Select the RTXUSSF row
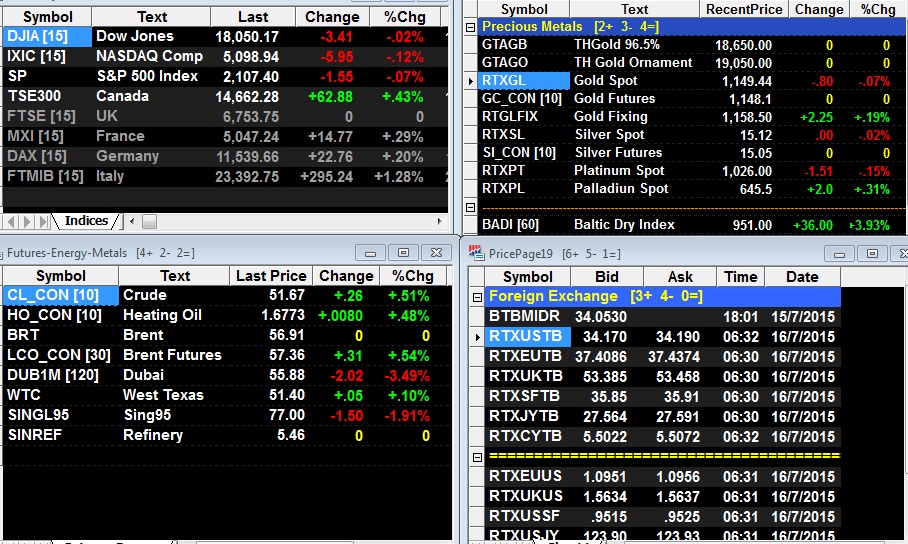 pos(662,516)
